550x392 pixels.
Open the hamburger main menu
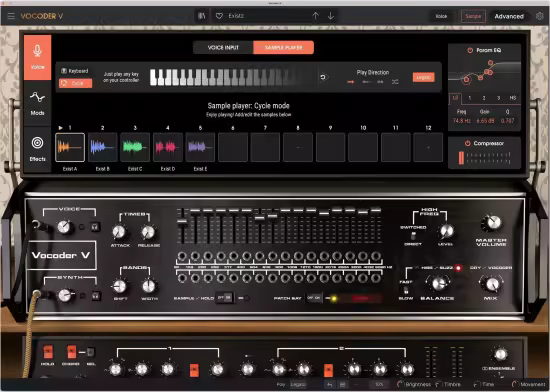tap(11, 16)
